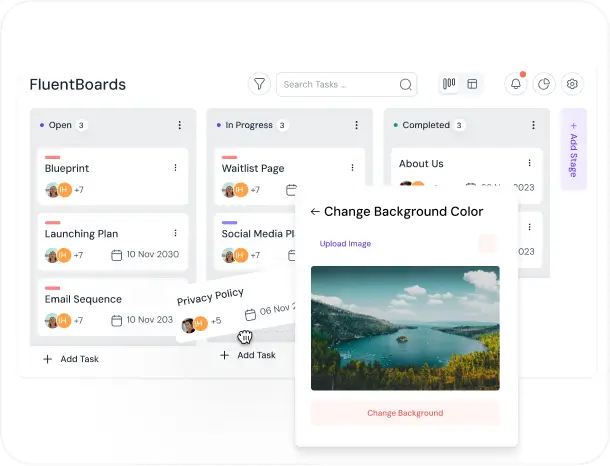
Task: Open the reports pie chart icon
Action: click(x=544, y=85)
